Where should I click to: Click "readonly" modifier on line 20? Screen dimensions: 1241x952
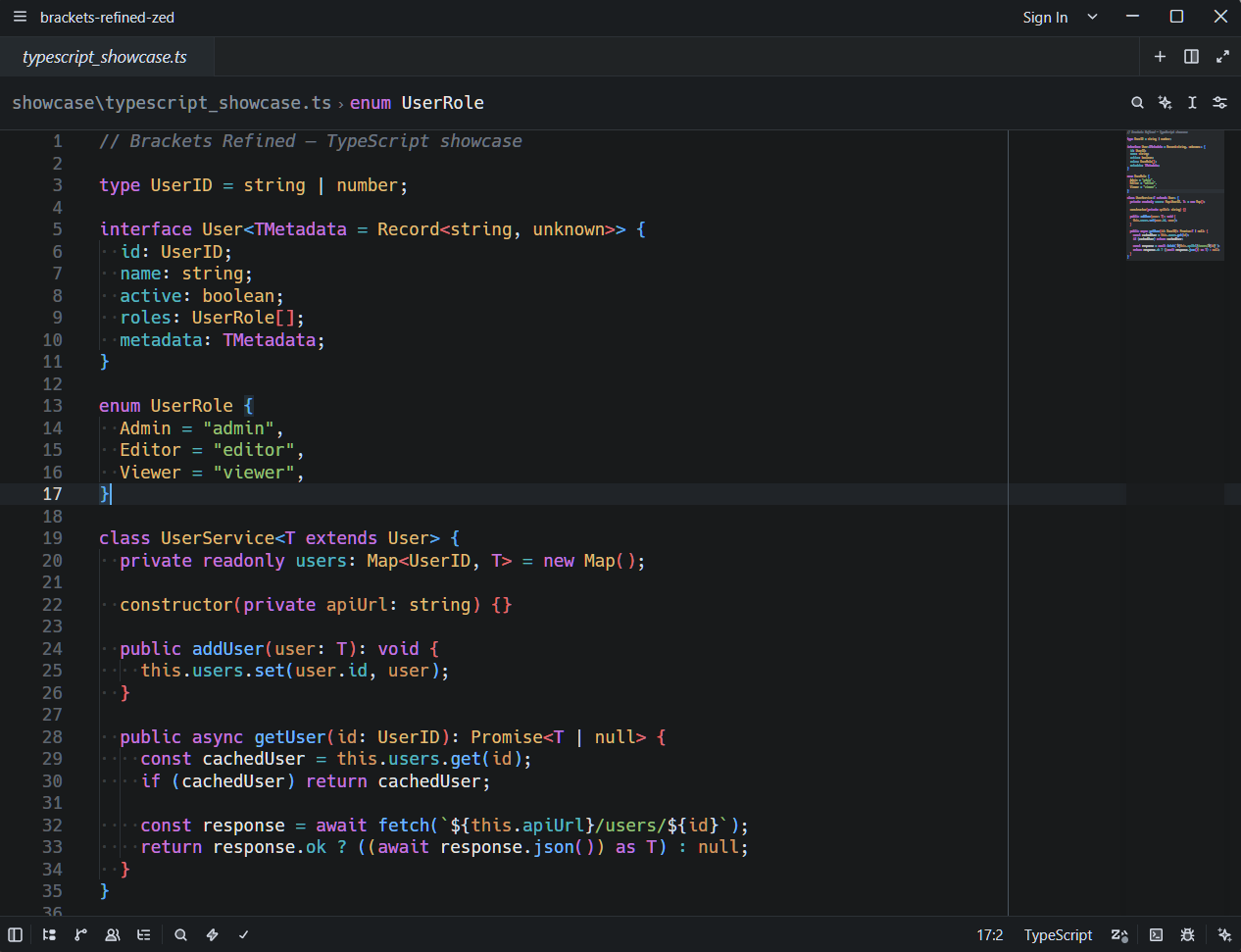(243, 561)
